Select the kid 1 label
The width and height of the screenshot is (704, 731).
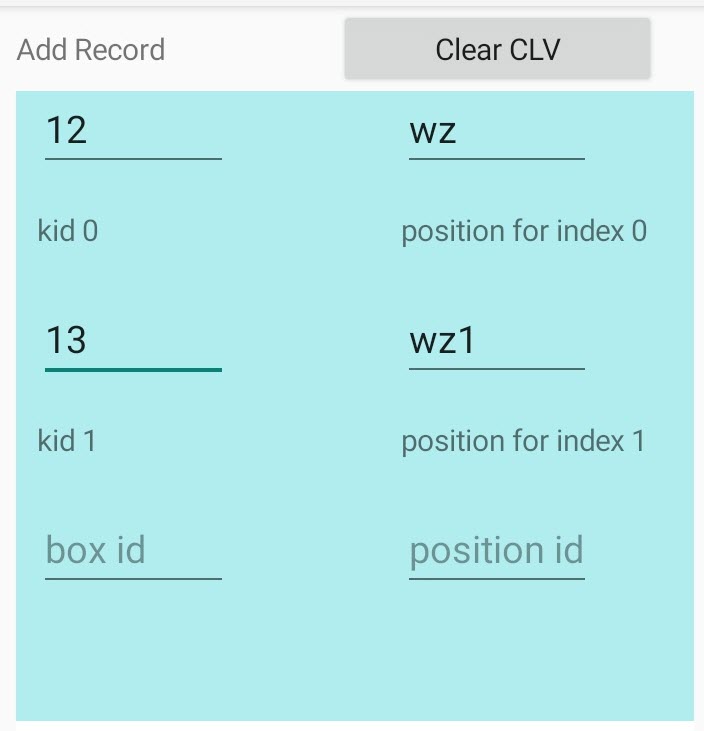click(67, 441)
